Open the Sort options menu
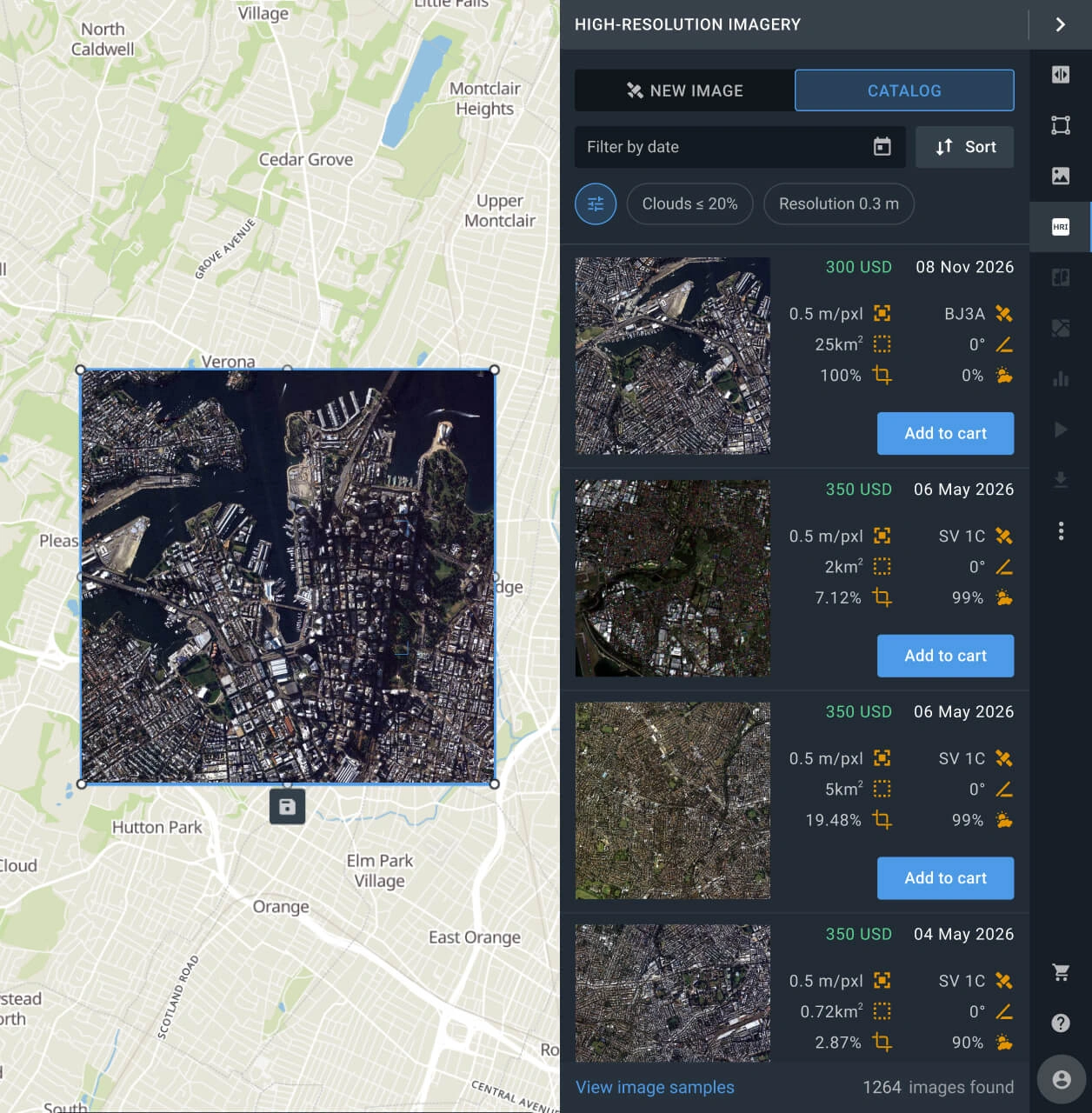 point(964,147)
